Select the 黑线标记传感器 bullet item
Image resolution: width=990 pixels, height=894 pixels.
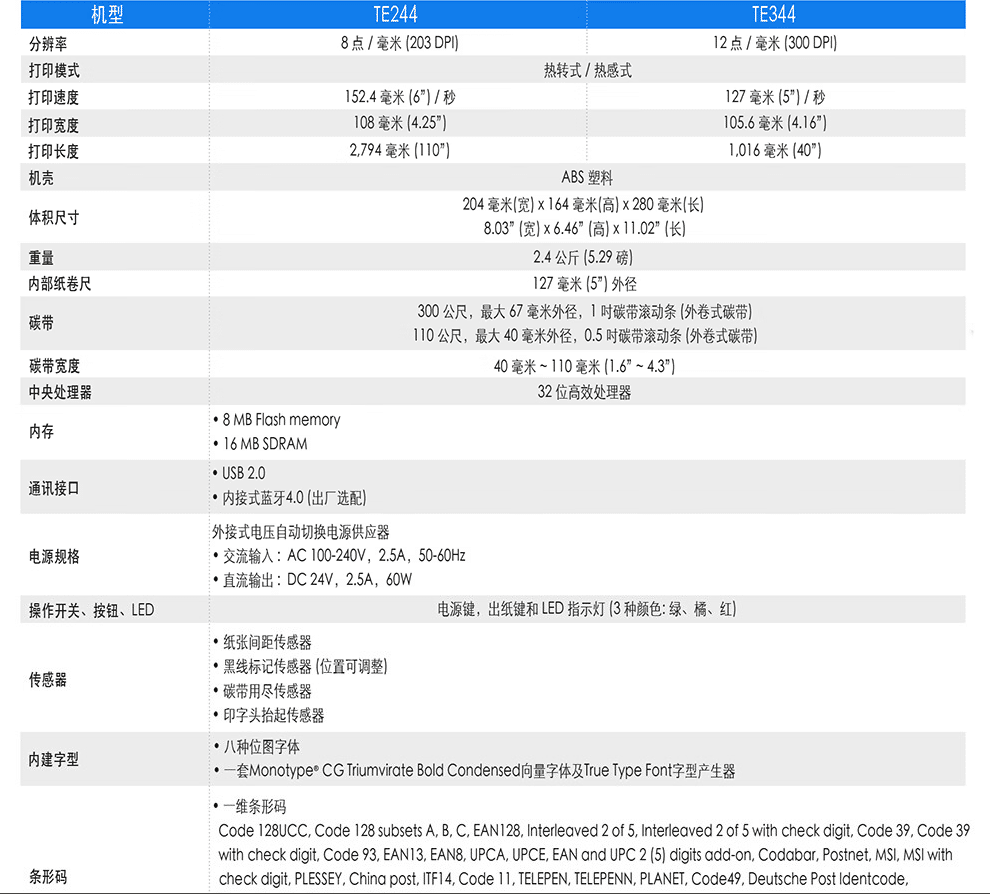(x=304, y=667)
